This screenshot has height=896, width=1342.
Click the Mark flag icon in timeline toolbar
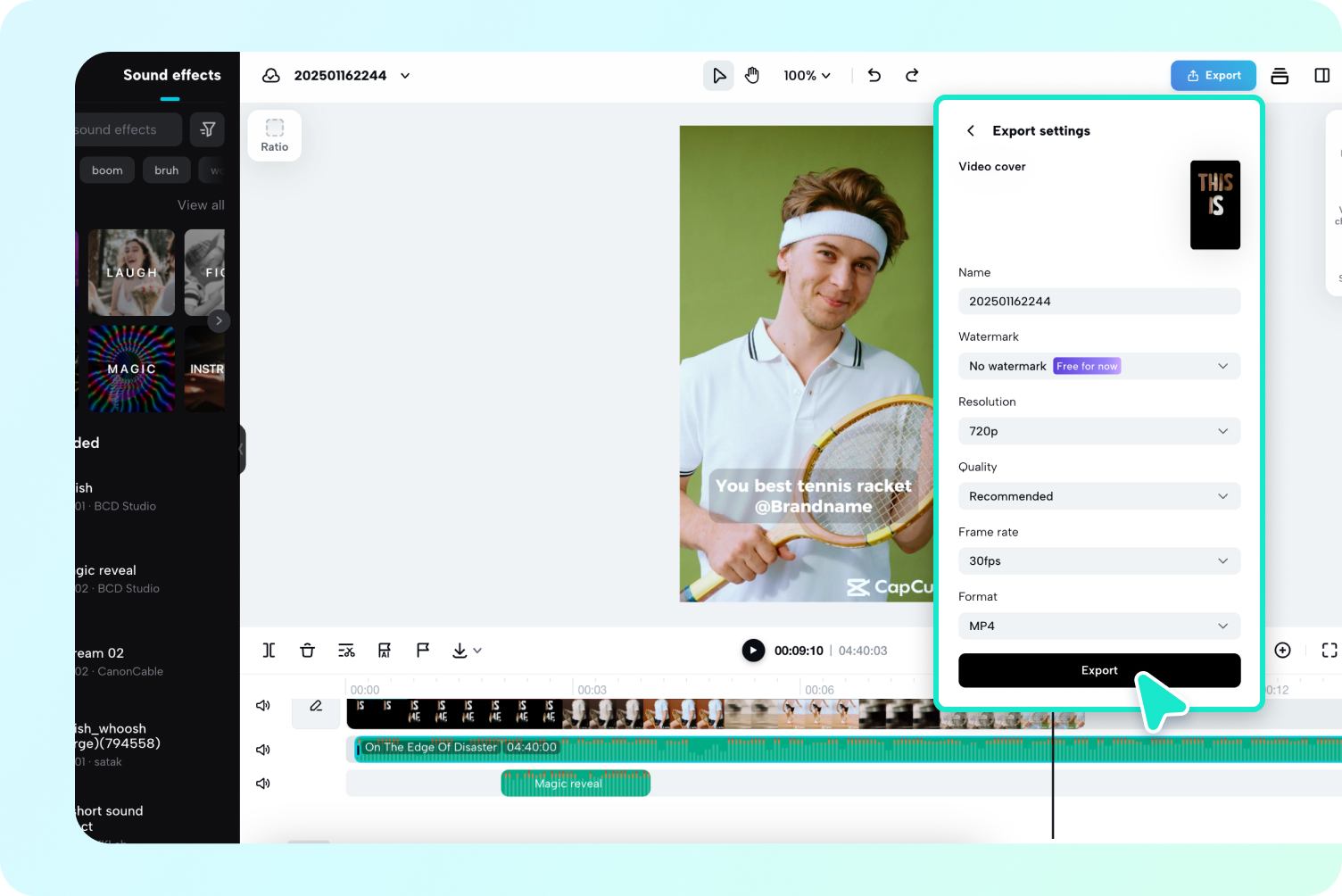click(x=422, y=650)
